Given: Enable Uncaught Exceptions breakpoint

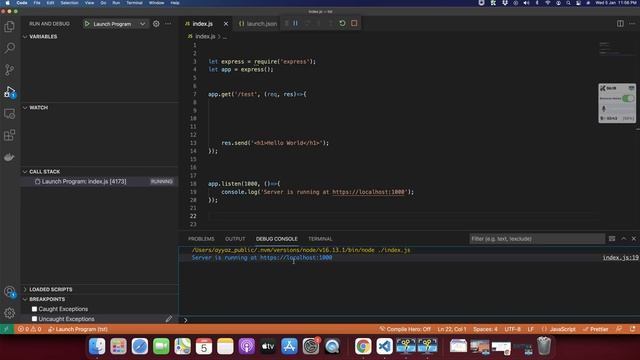Looking at the screenshot, I should click(x=34, y=319).
